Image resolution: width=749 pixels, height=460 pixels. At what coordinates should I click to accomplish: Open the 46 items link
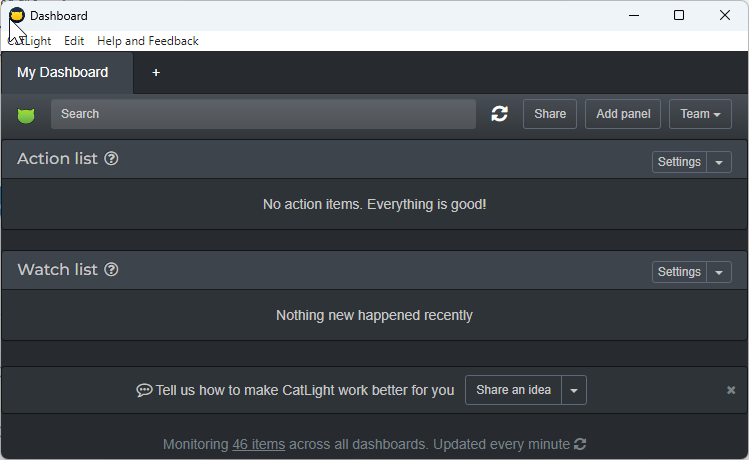(258, 444)
